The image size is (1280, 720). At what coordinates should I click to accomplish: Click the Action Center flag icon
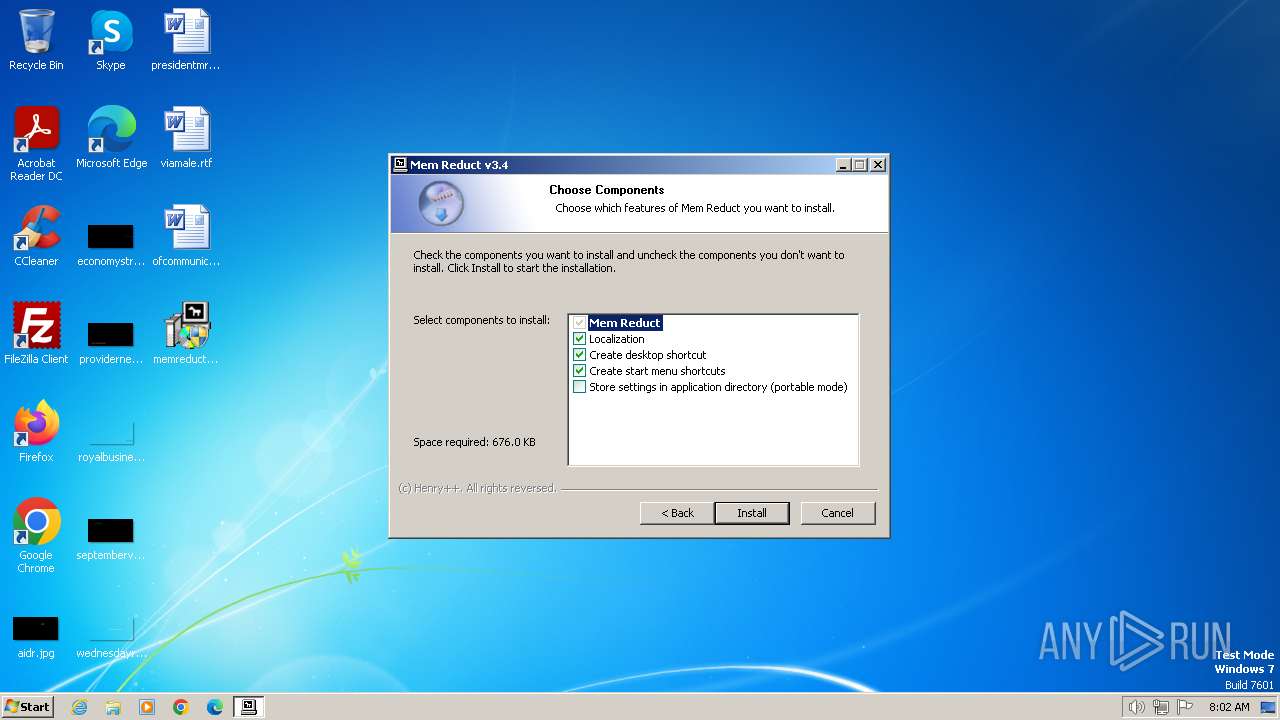coord(1185,707)
